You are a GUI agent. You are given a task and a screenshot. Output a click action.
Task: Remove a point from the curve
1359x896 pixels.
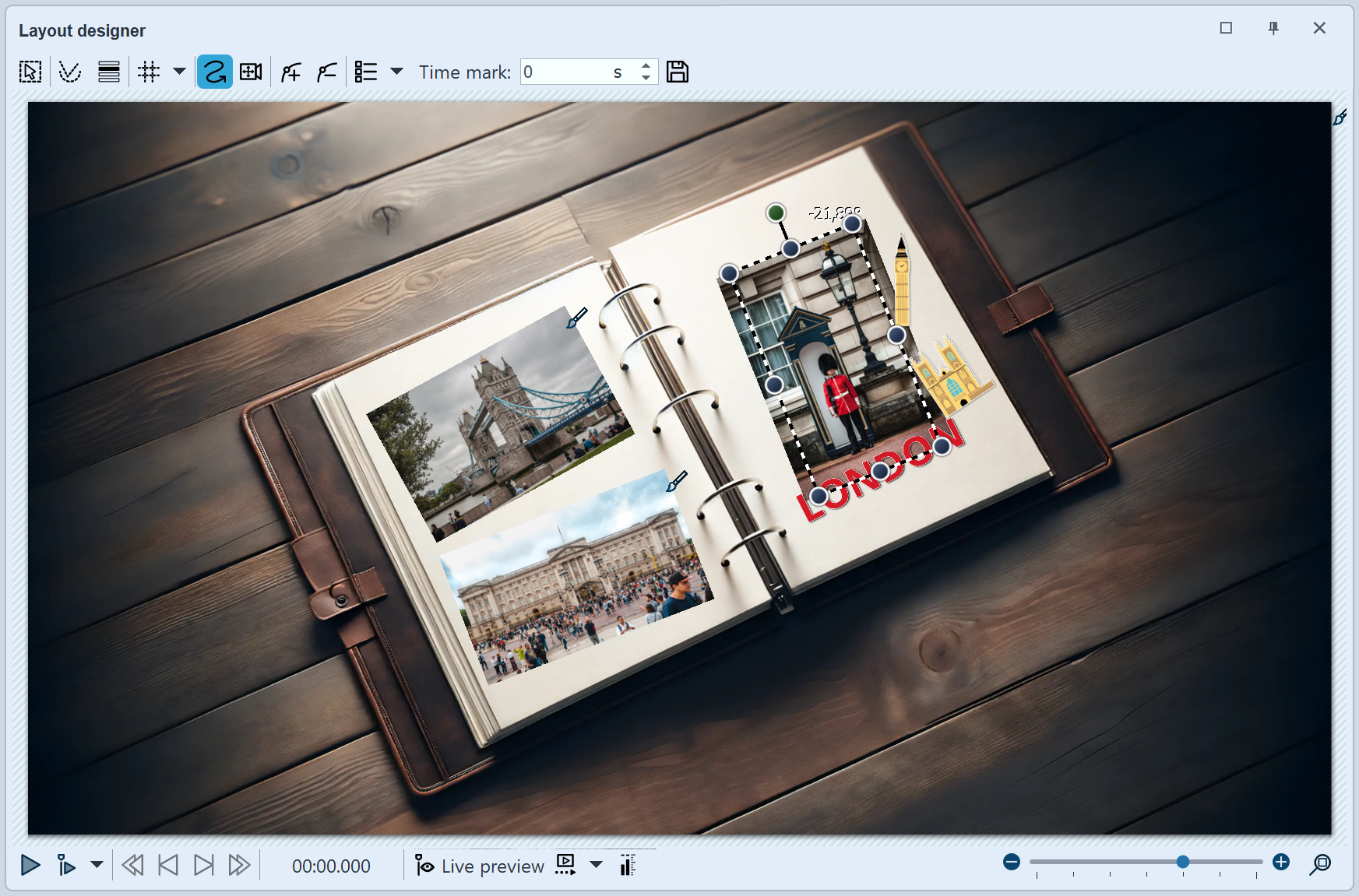tap(326, 72)
